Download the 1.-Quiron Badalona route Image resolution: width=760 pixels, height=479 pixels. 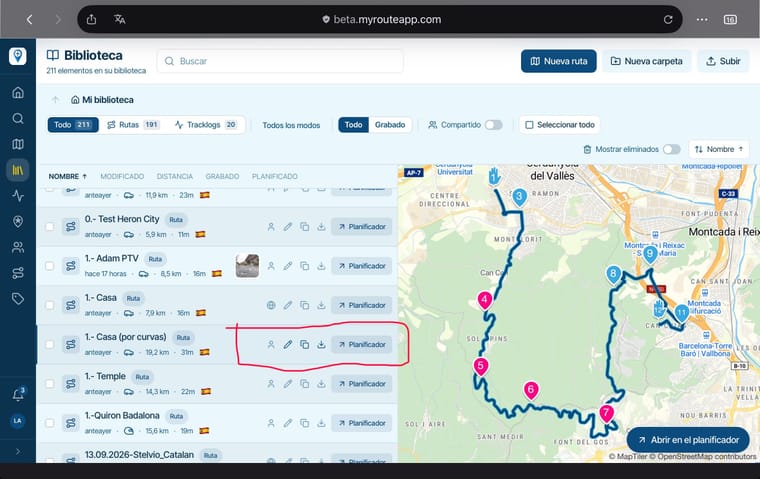pos(321,423)
